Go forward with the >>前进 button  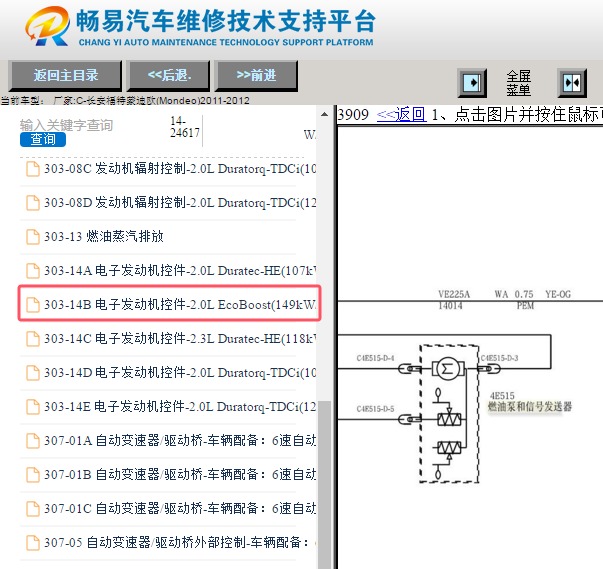pyautogui.click(x=257, y=75)
